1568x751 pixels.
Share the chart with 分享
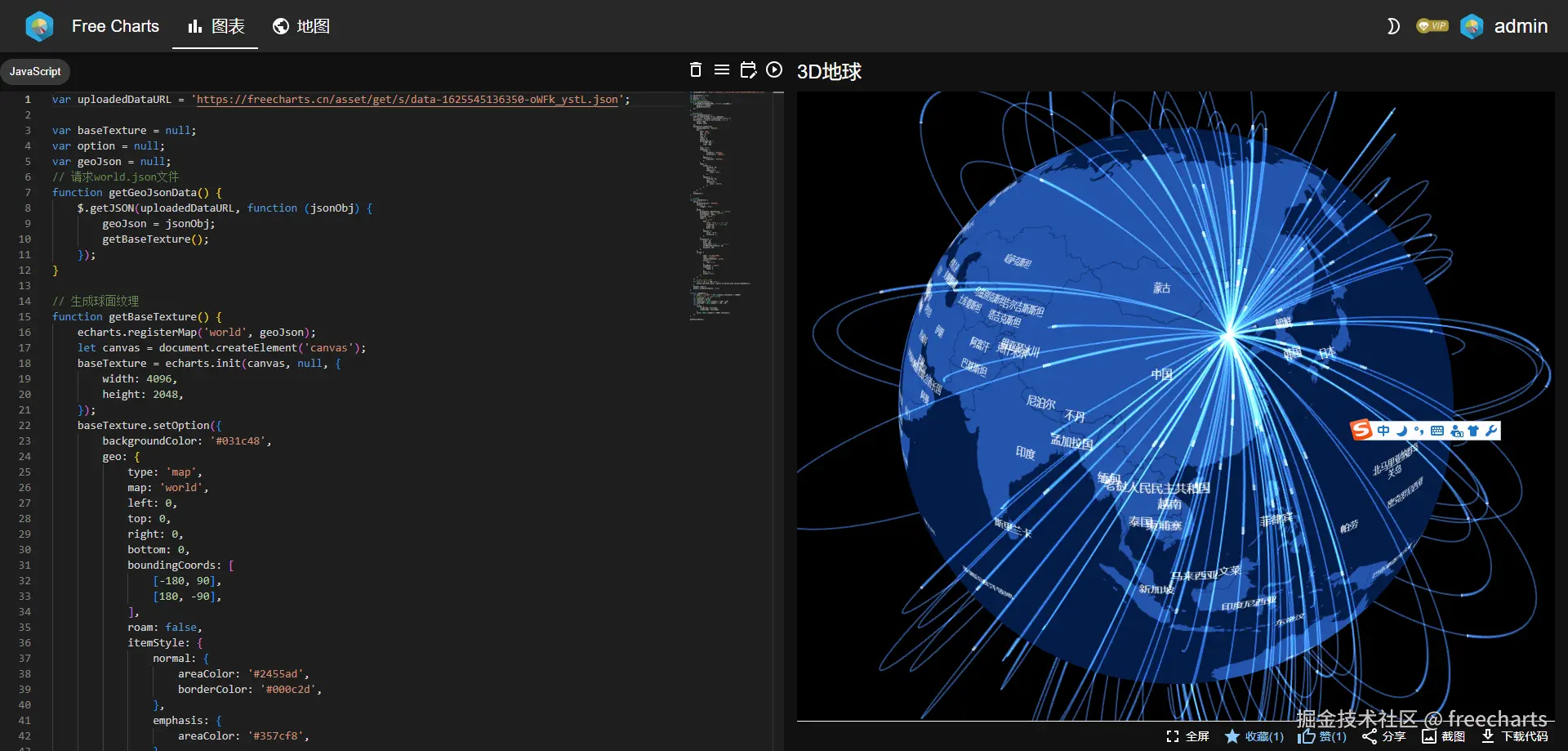1383,736
